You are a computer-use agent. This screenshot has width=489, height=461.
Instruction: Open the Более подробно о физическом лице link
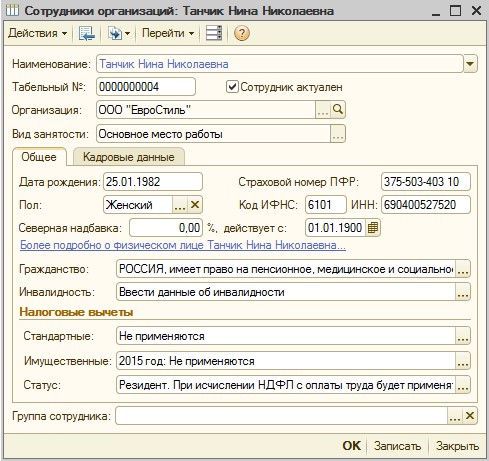[x=183, y=245]
